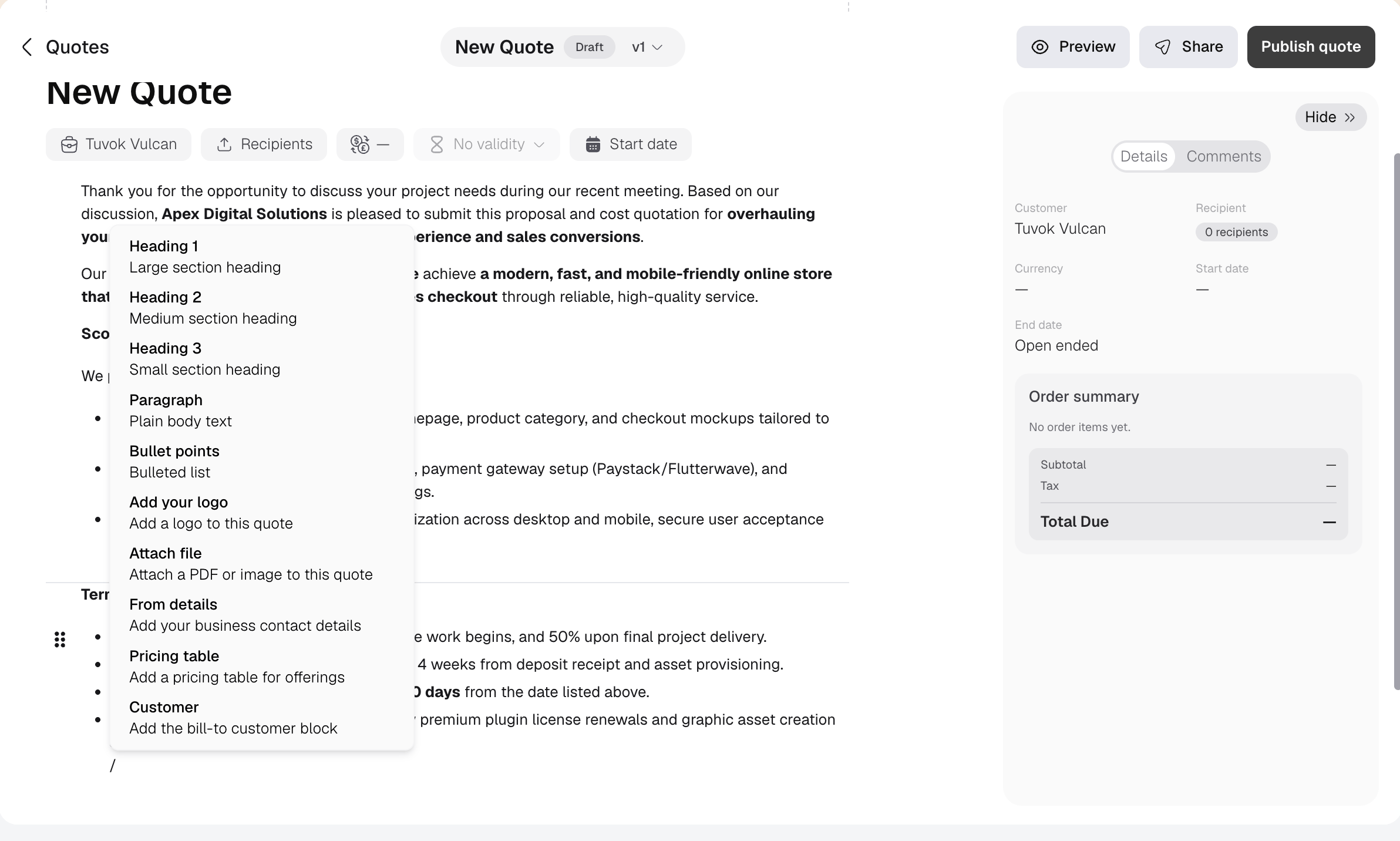Click the Order summary heading
Viewport: 1400px width, 841px height.
pos(1083,396)
